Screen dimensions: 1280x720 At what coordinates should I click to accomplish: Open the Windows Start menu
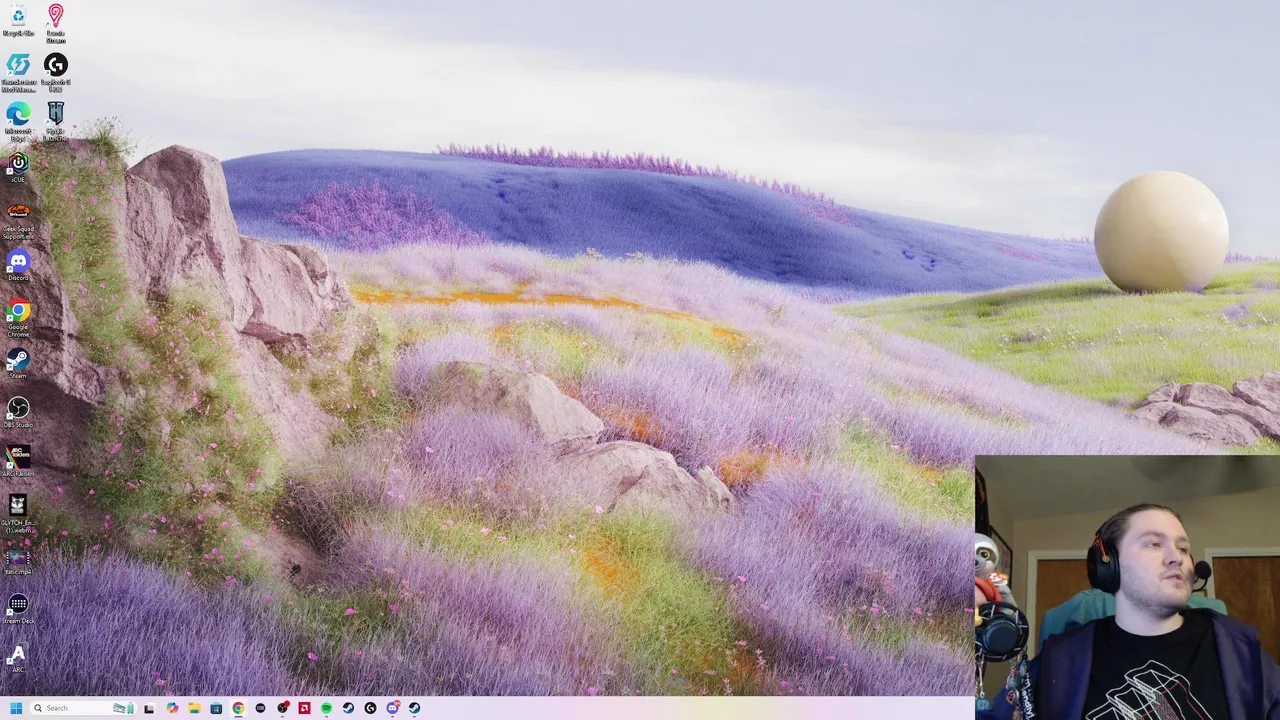coord(16,708)
